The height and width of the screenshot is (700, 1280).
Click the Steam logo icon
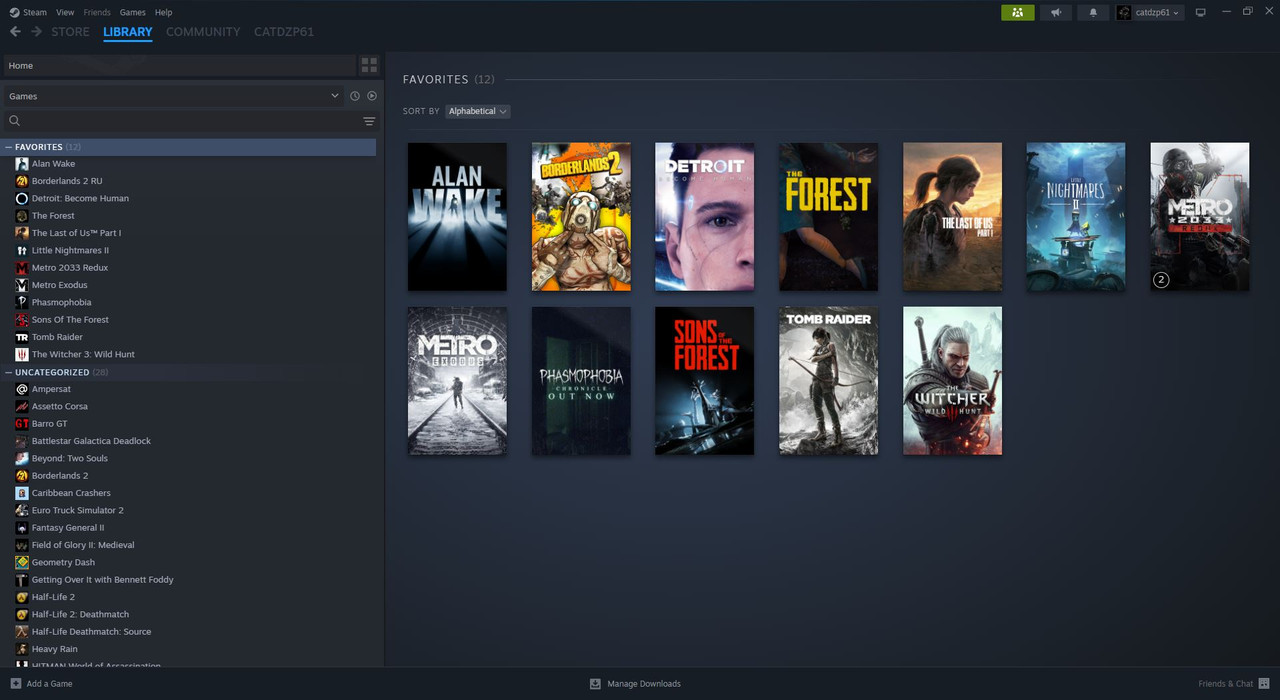coord(13,12)
